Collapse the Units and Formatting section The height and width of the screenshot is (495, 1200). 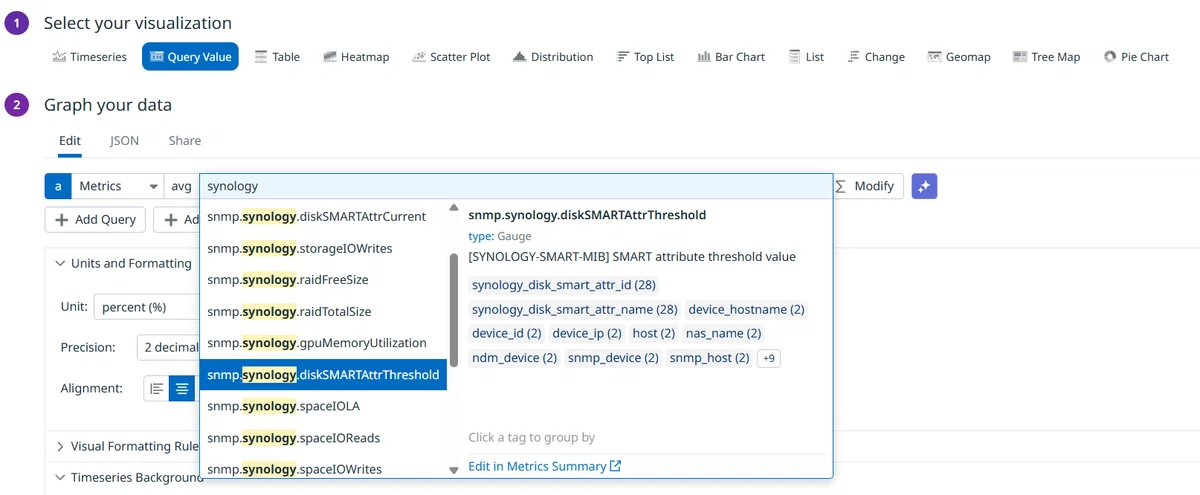123,263
